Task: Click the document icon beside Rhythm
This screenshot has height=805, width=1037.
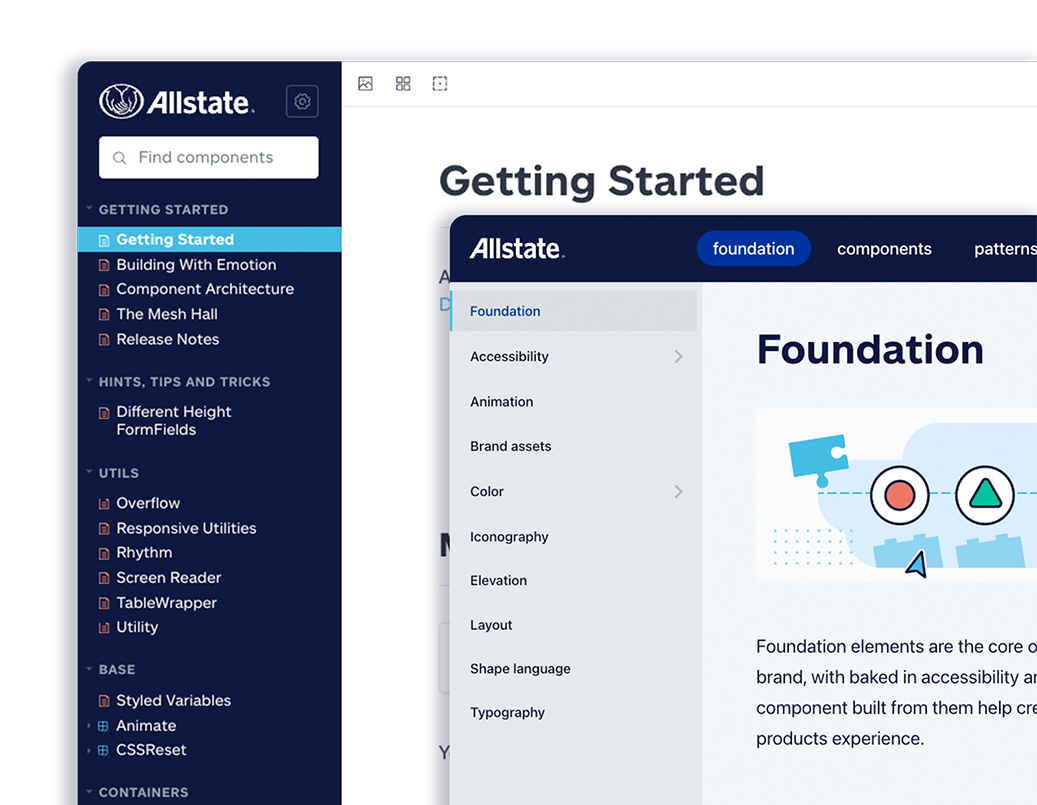Action: (x=104, y=553)
